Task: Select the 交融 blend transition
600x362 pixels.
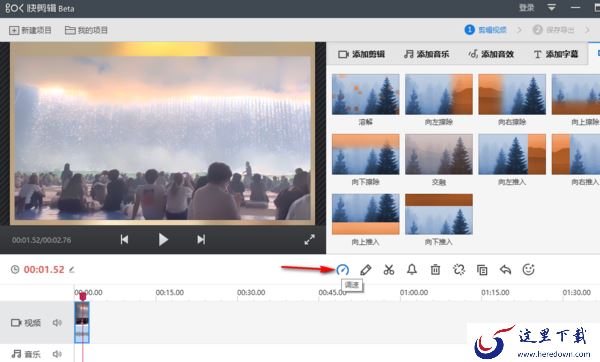Action: pyautogui.click(x=439, y=154)
